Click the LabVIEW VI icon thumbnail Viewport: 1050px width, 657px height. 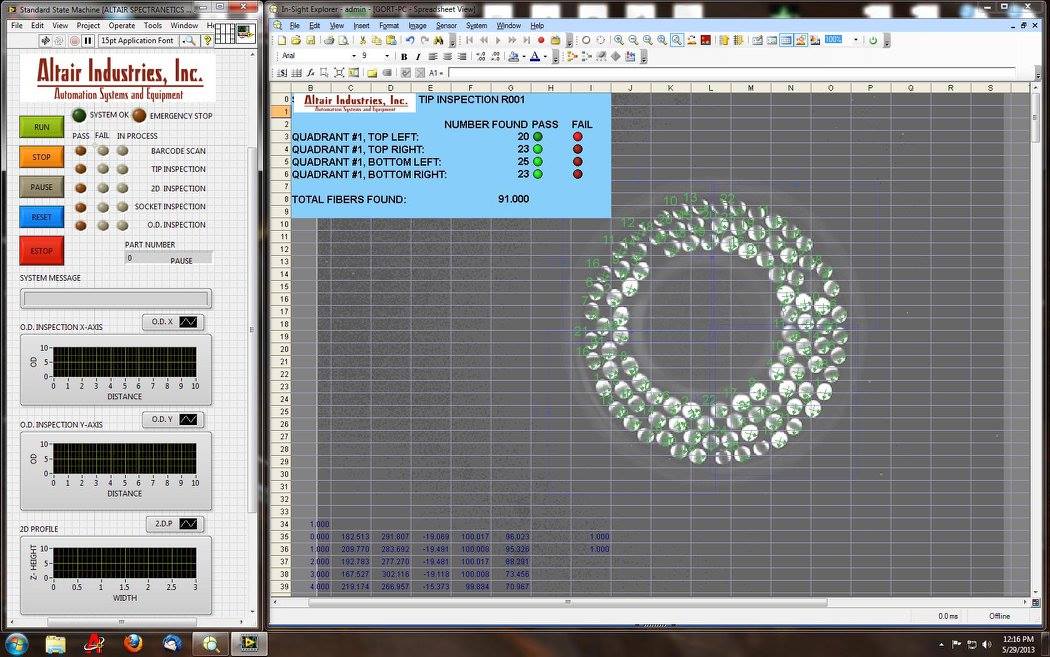click(246, 35)
